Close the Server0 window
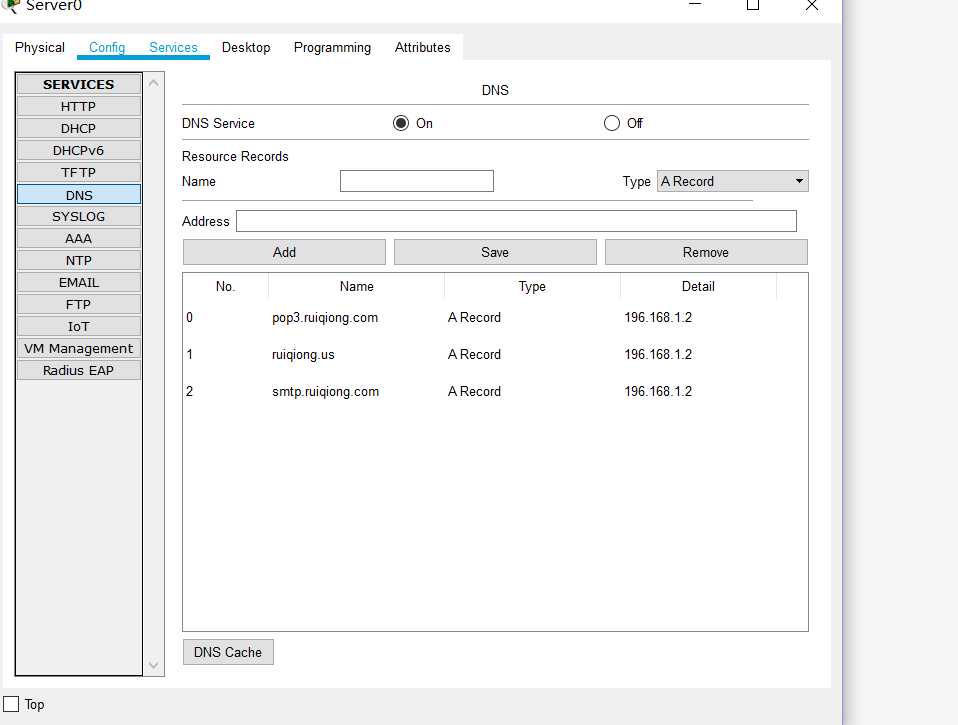958x725 pixels. point(811,5)
